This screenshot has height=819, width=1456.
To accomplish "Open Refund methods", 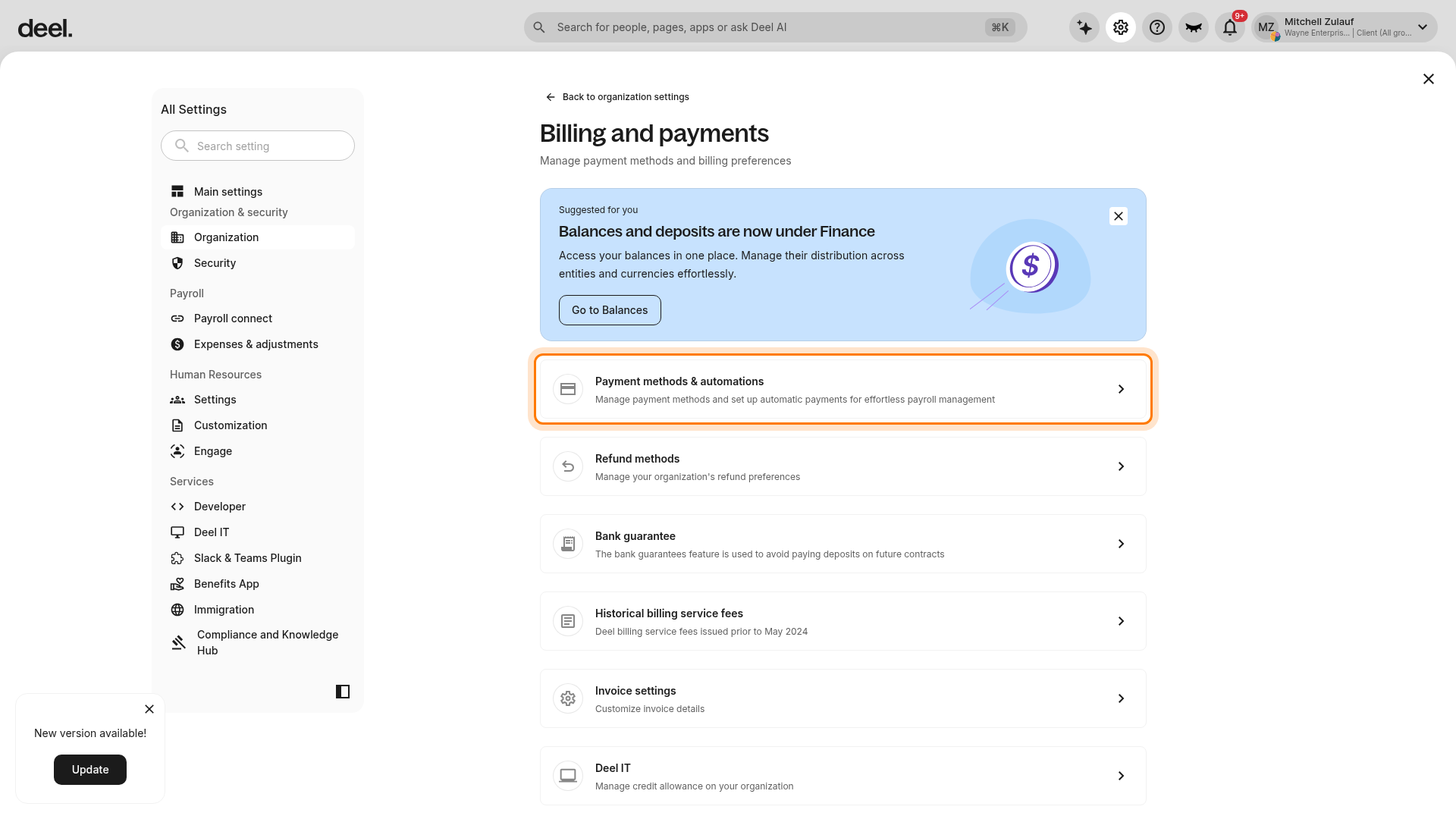I will tap(843, 466).
